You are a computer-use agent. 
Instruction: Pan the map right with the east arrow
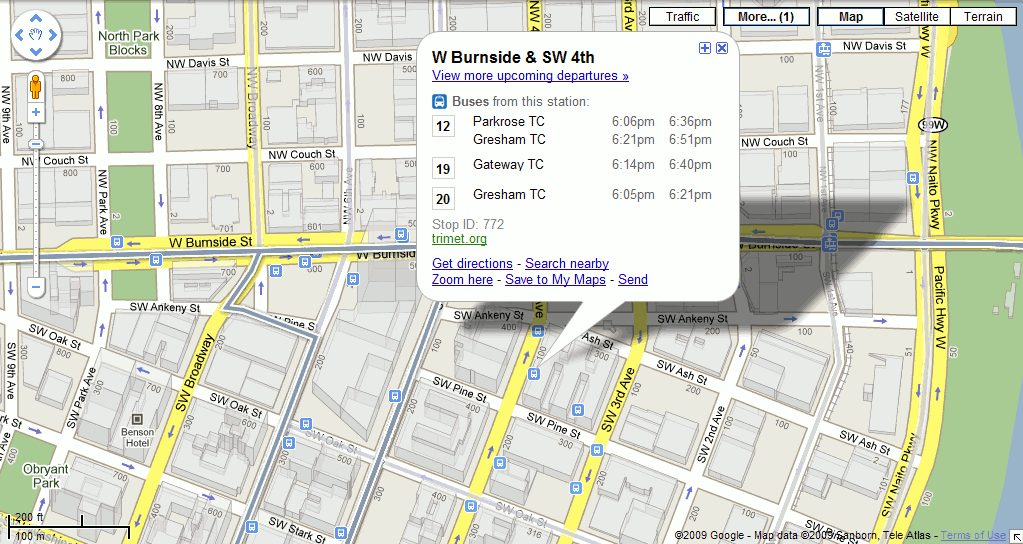click(x=52, y=35)
